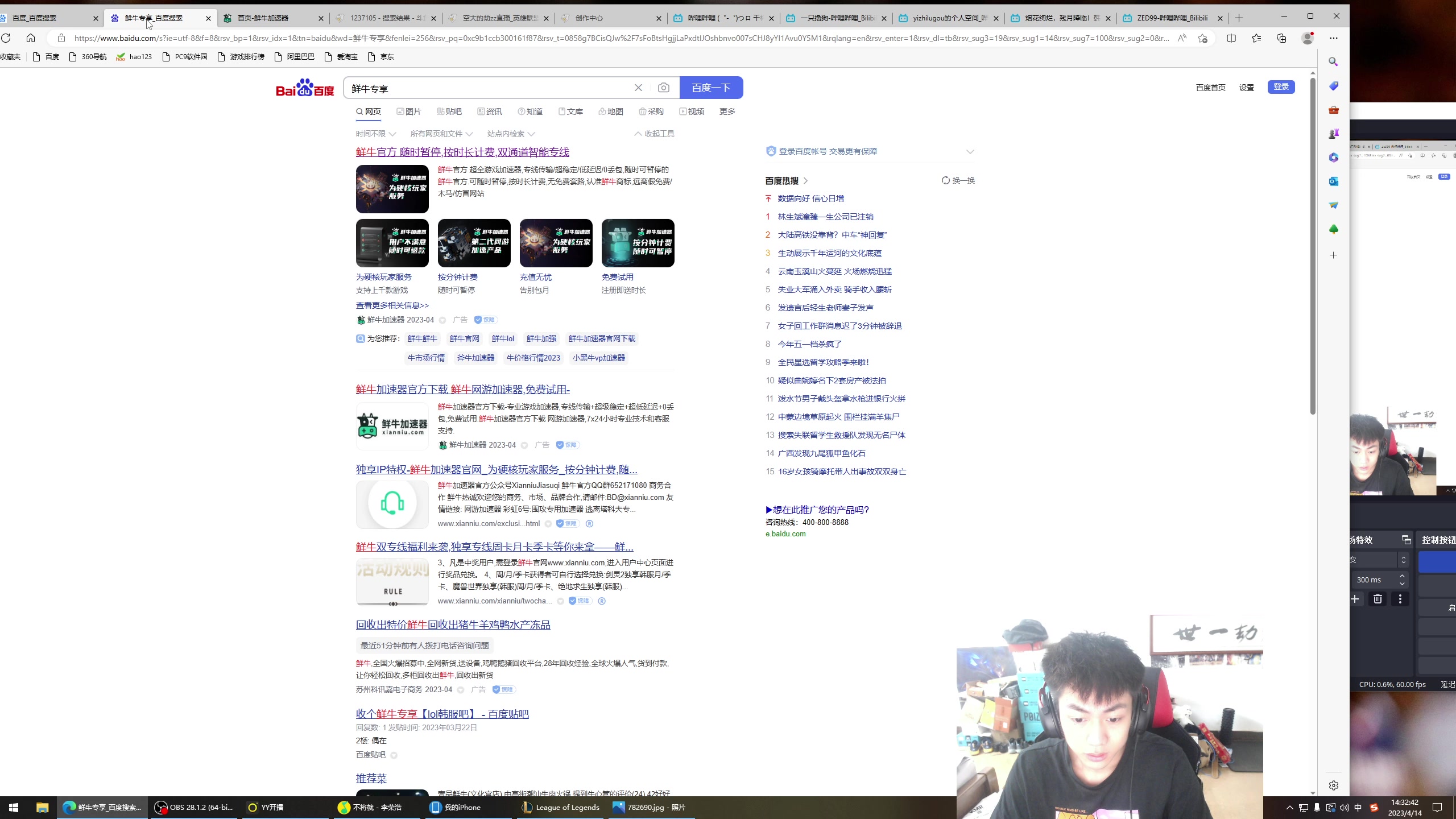Screen dimensions: 1456x819
Task: Open Edge sidebar search icon
Action: coord(1333,61)
